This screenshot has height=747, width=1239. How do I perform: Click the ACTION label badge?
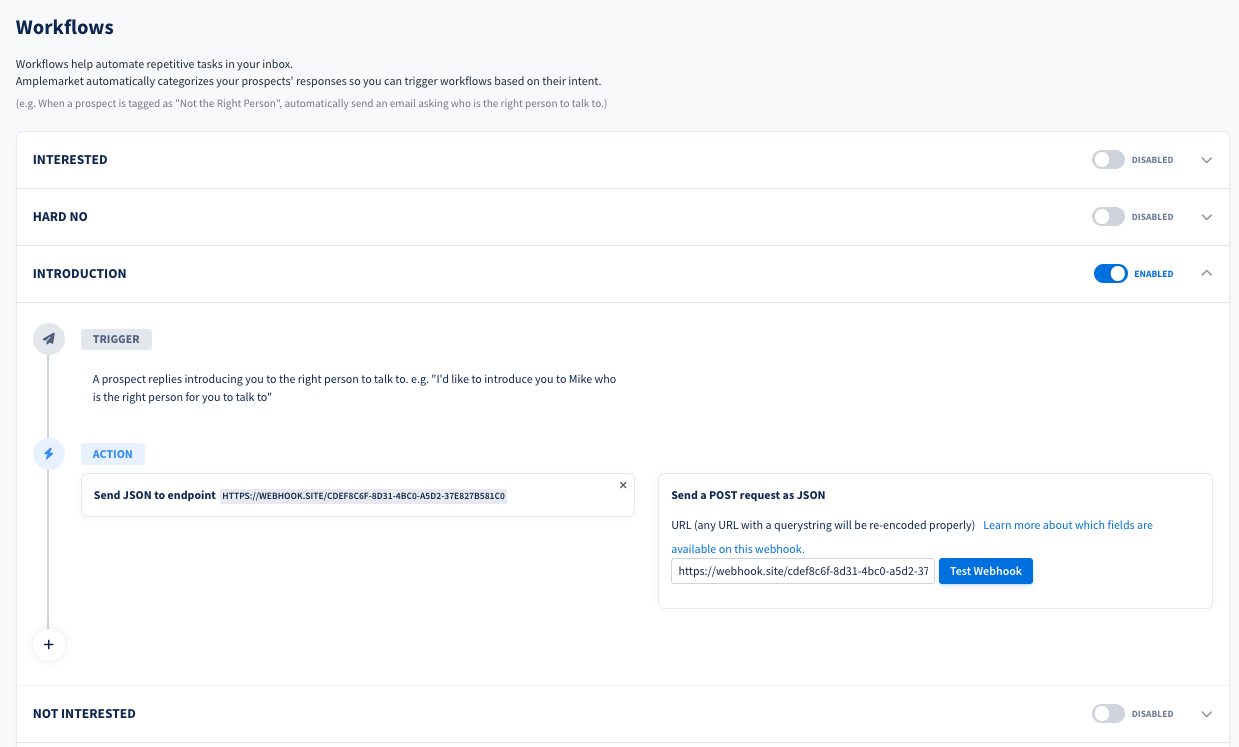113,454
